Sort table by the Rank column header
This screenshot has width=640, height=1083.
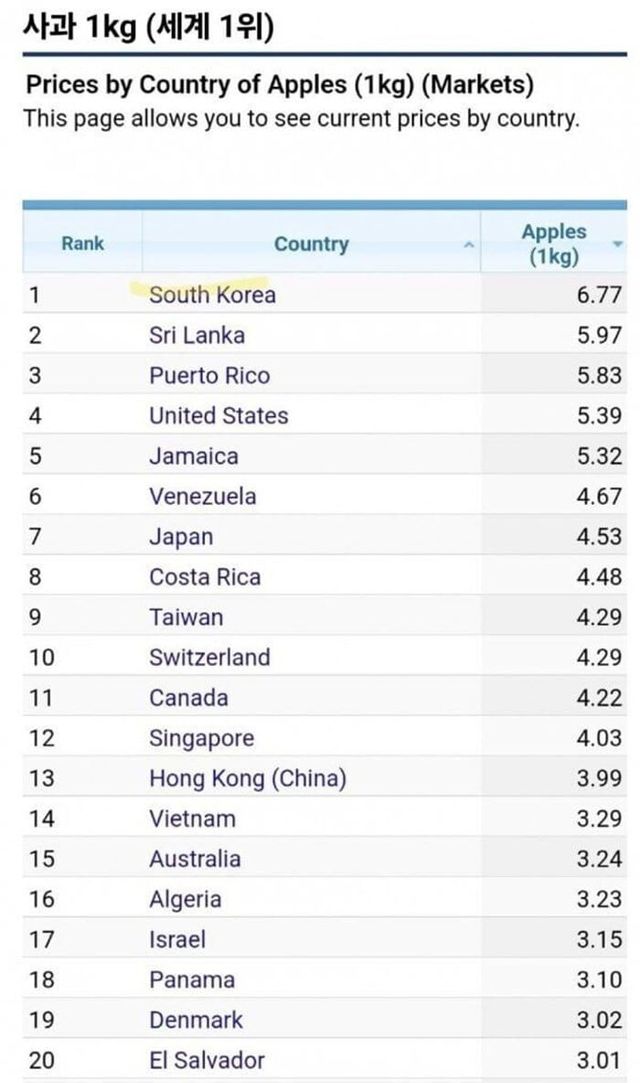point(82,243)
